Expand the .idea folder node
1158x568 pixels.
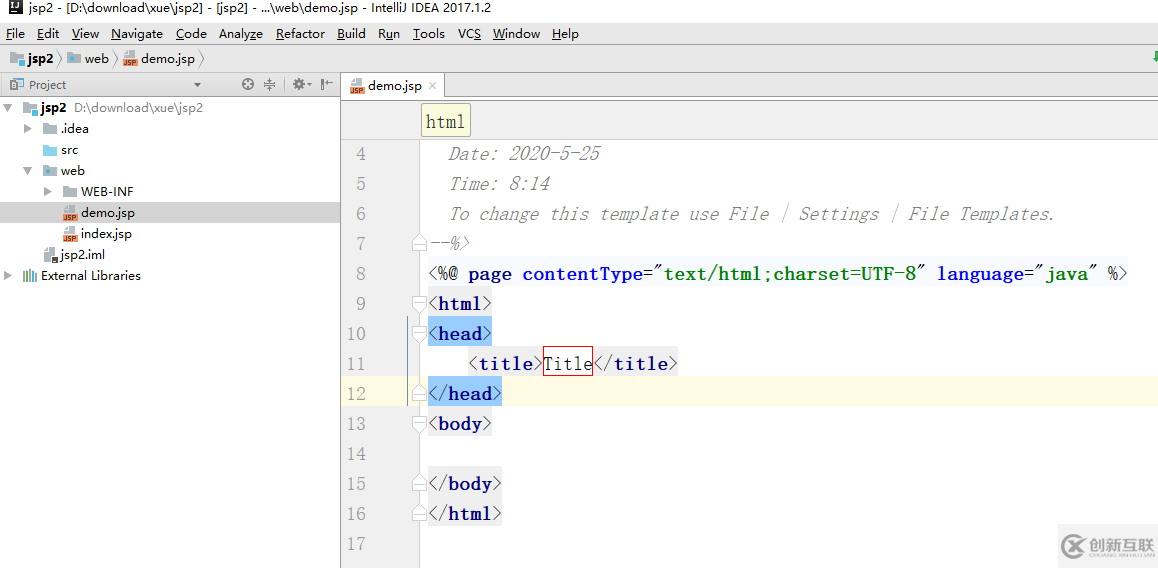pyautogui.click(x=28, y=129)
